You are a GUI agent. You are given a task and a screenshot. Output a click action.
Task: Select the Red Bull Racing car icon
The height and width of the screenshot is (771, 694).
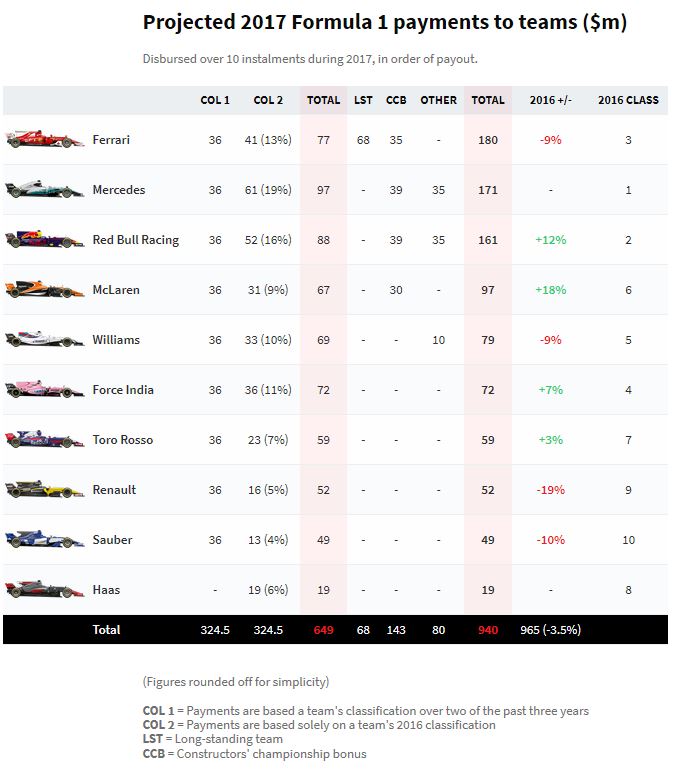45,240
